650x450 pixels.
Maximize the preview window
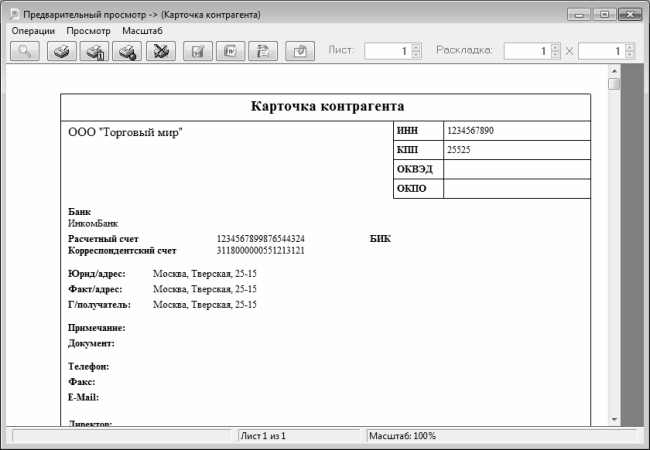pyautogui.click(x=605, y=15)
